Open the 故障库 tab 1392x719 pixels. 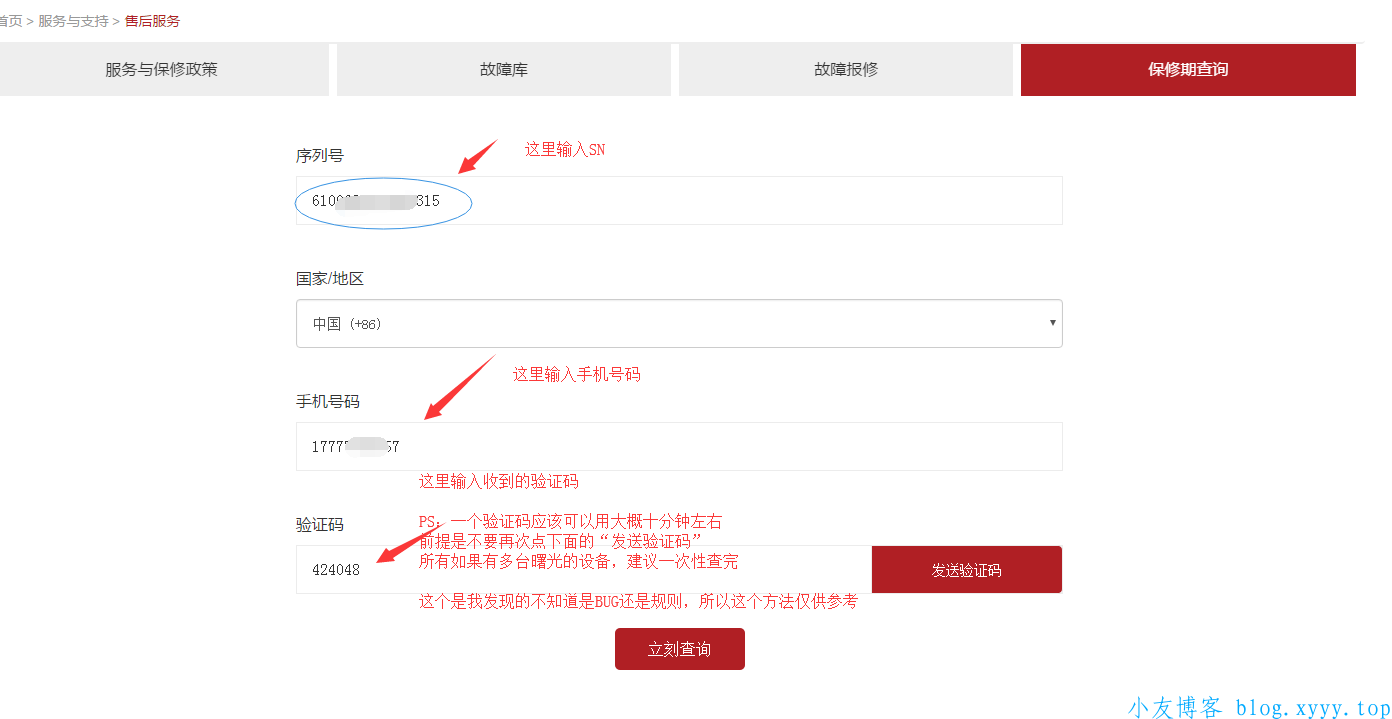[x=503, y=70]
